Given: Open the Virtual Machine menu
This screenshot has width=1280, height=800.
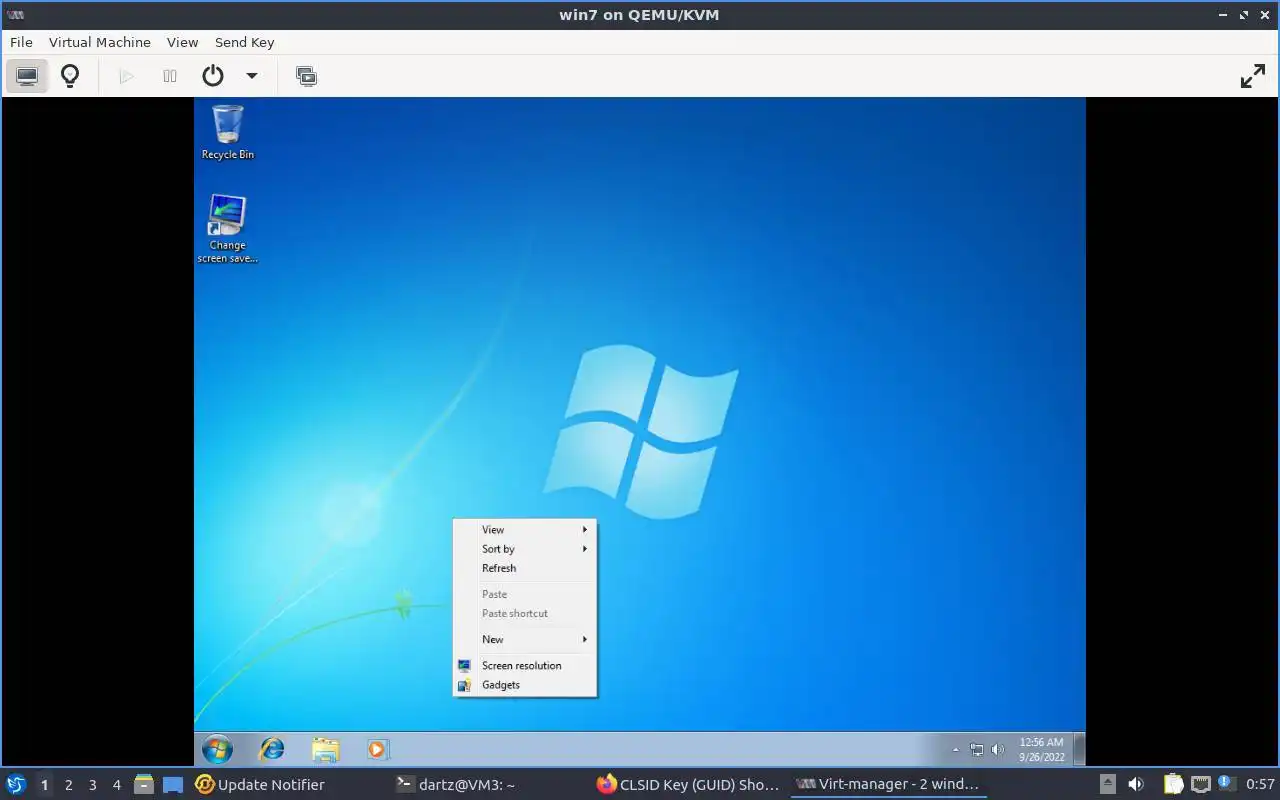Looking at the screenshot, I should (100, 42).
